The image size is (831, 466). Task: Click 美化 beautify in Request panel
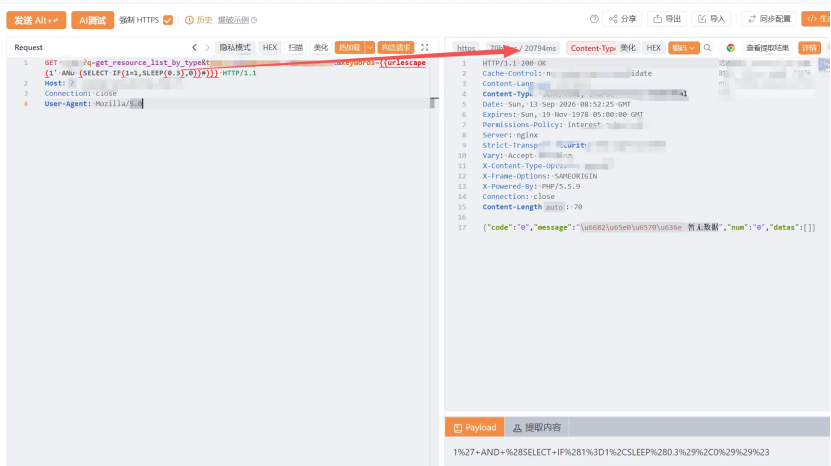321,48
